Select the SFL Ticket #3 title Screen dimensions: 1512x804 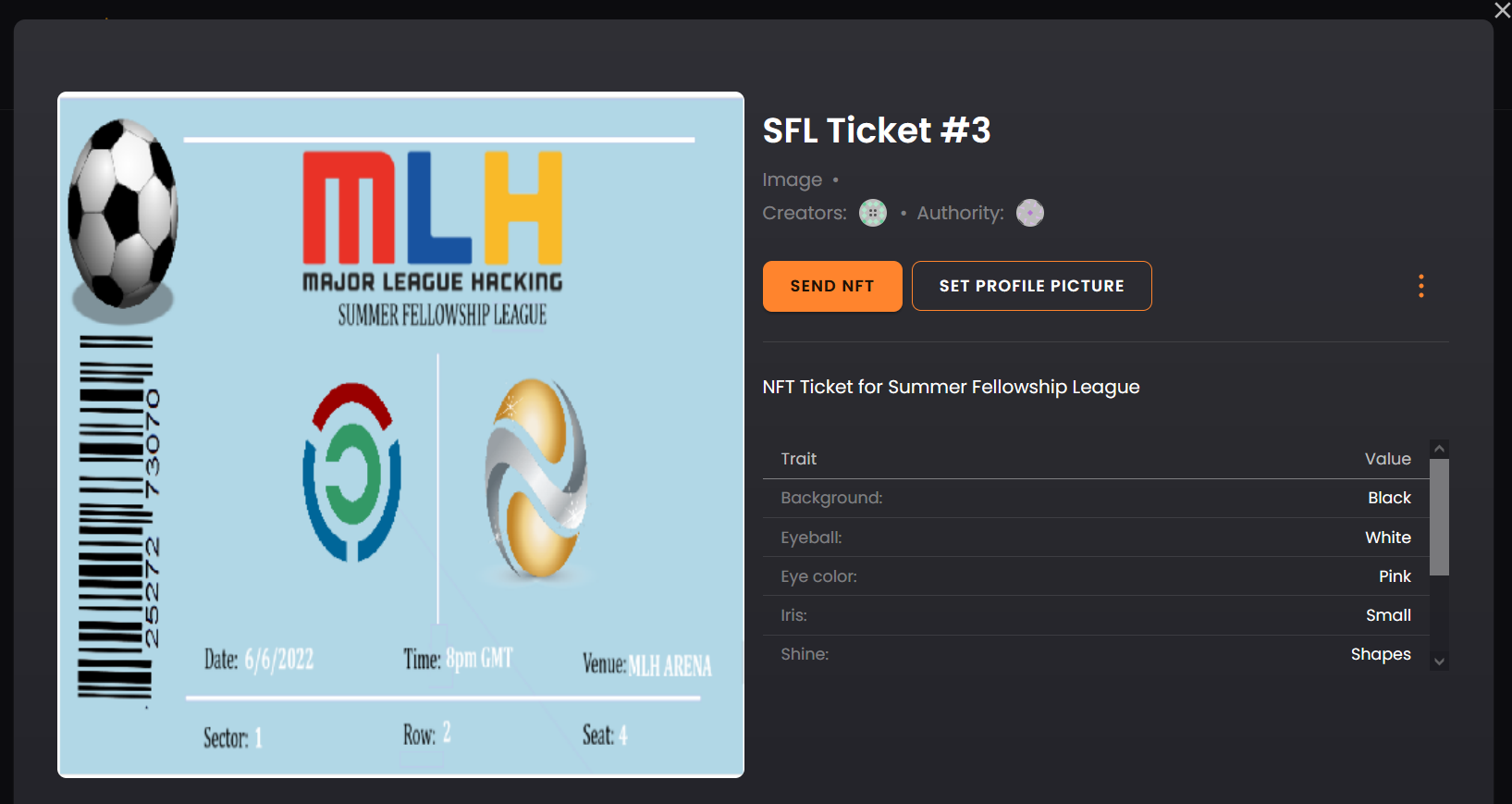pos(876,130)
